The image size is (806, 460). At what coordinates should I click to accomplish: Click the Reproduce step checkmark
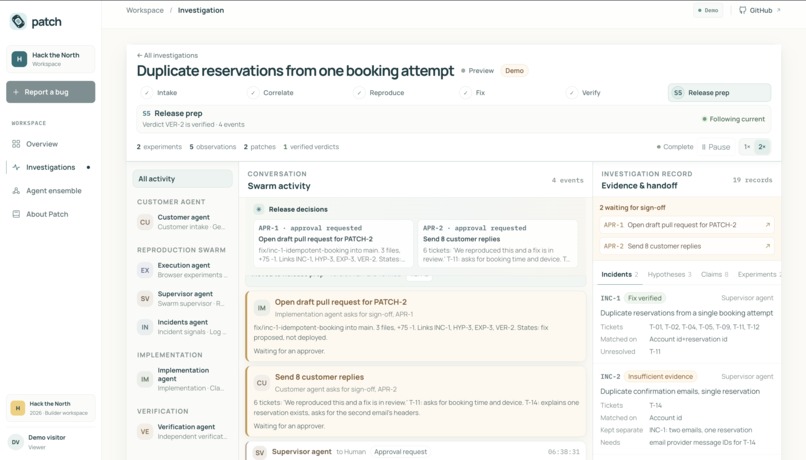[359, 93]
